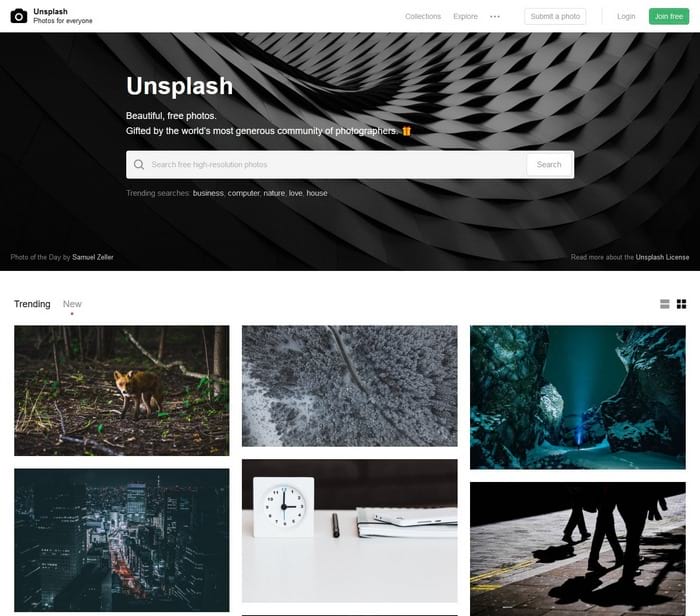Click the green Join free button

click(x=669, y=17)
